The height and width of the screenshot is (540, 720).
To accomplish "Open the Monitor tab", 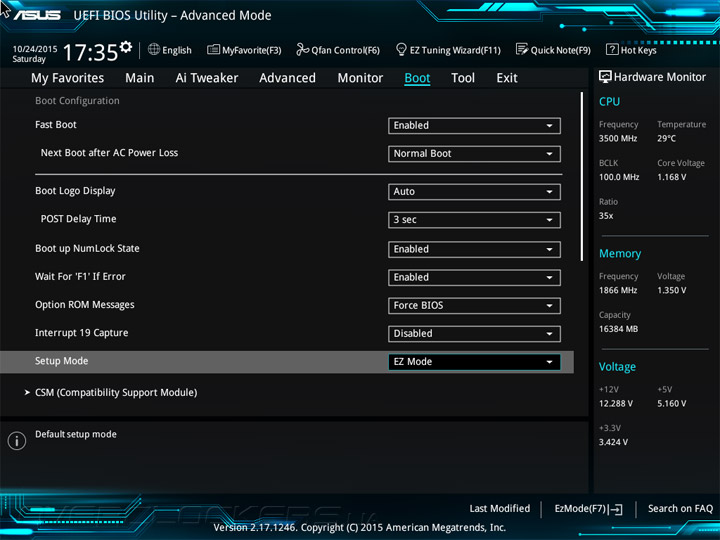I will point(360,78).
